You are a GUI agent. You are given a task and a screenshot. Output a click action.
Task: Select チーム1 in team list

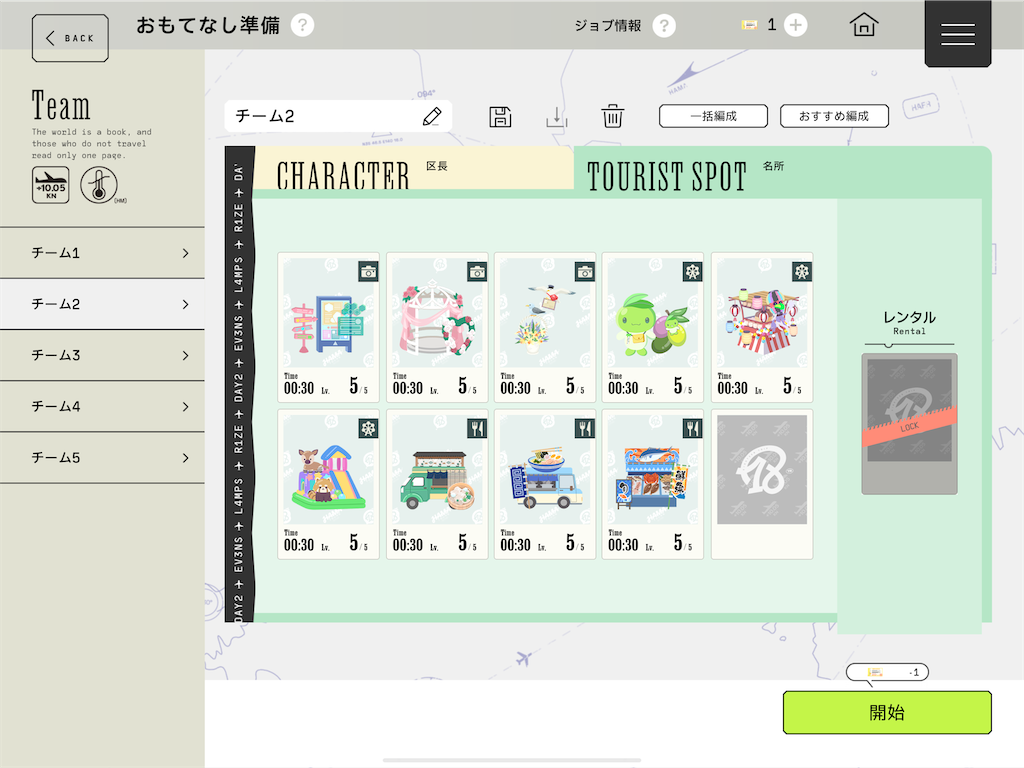point(102,253)
